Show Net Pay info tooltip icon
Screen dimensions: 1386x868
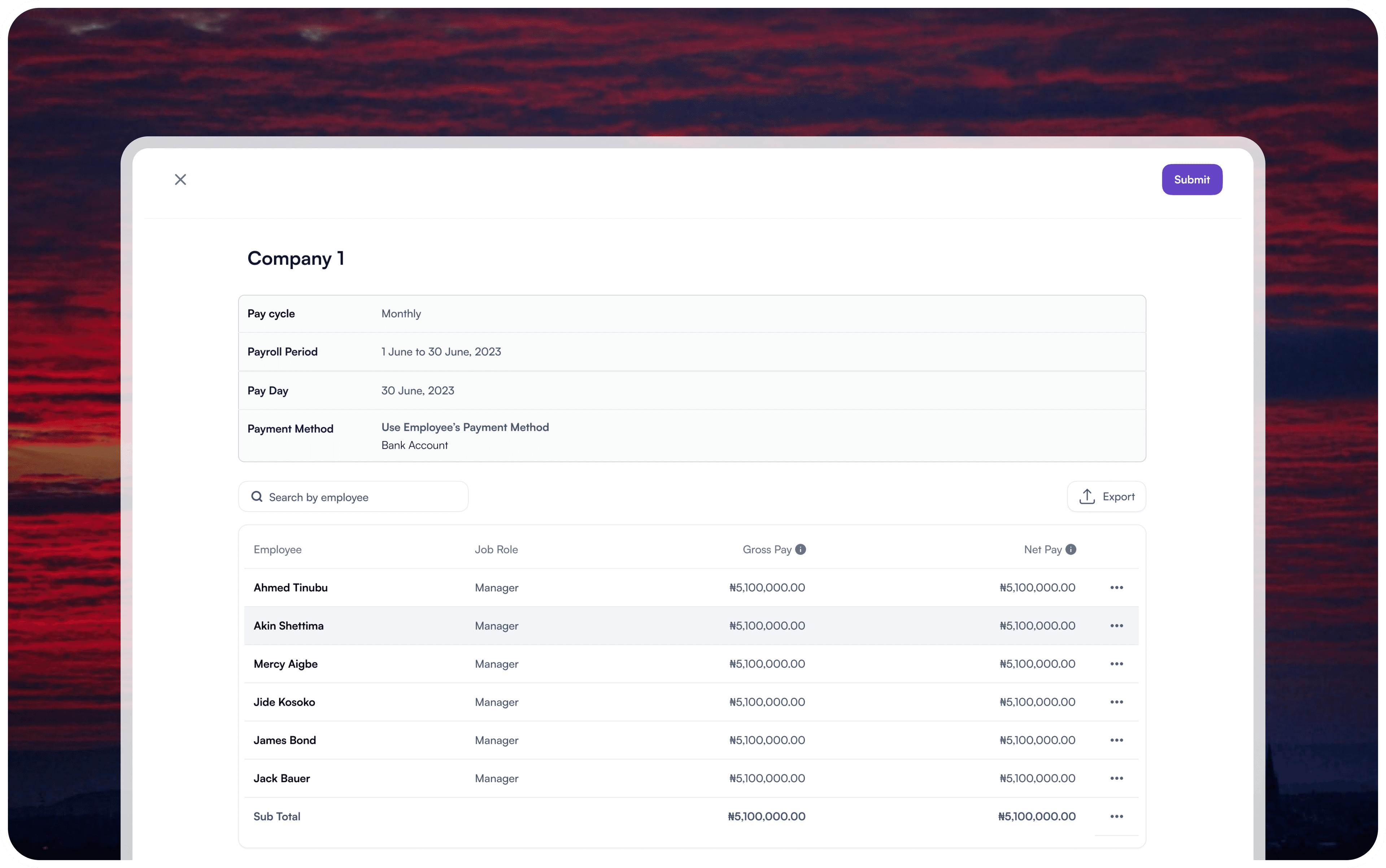click(x=1071, y=549)
